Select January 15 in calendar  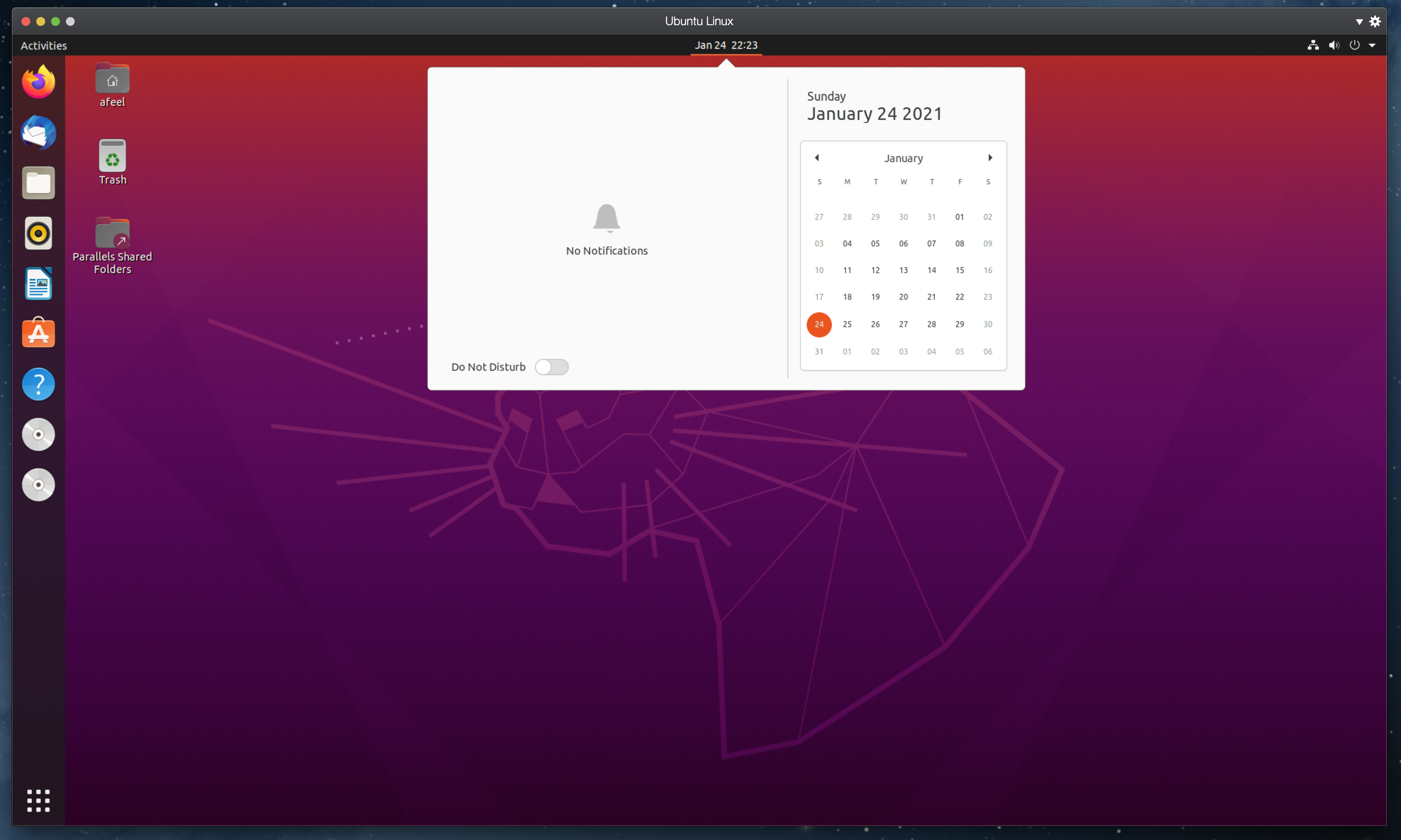coord(960,270)
